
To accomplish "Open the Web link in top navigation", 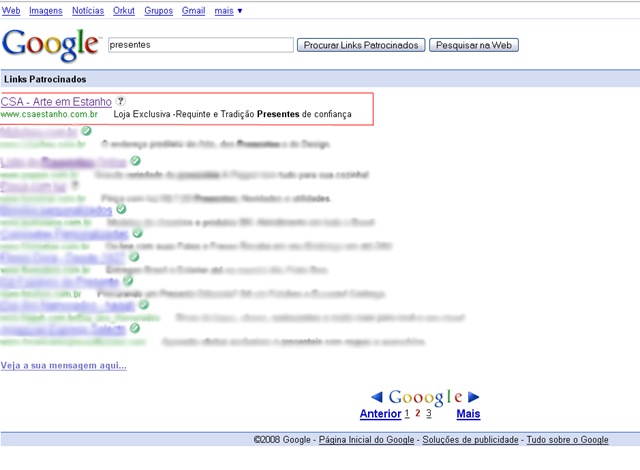I will click(x=11, y=11).
